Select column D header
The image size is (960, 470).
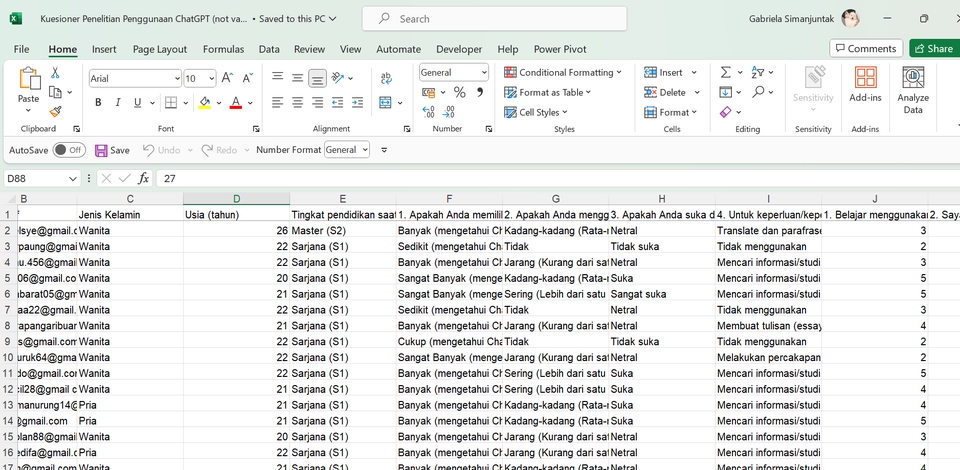tap(236, 198)
